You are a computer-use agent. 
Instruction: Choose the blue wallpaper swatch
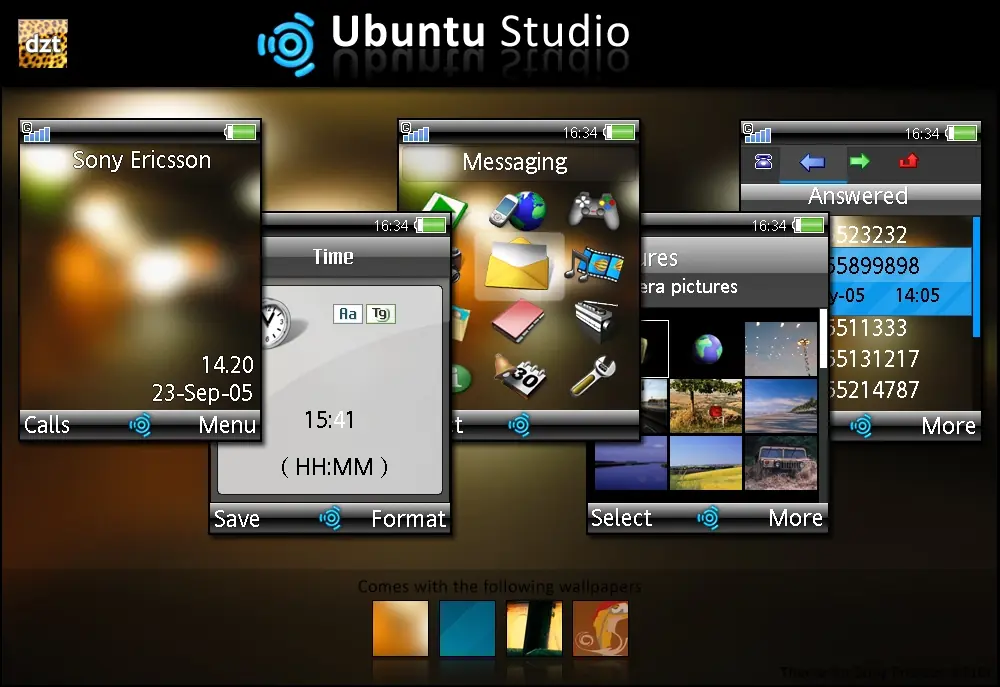[467, 628]
